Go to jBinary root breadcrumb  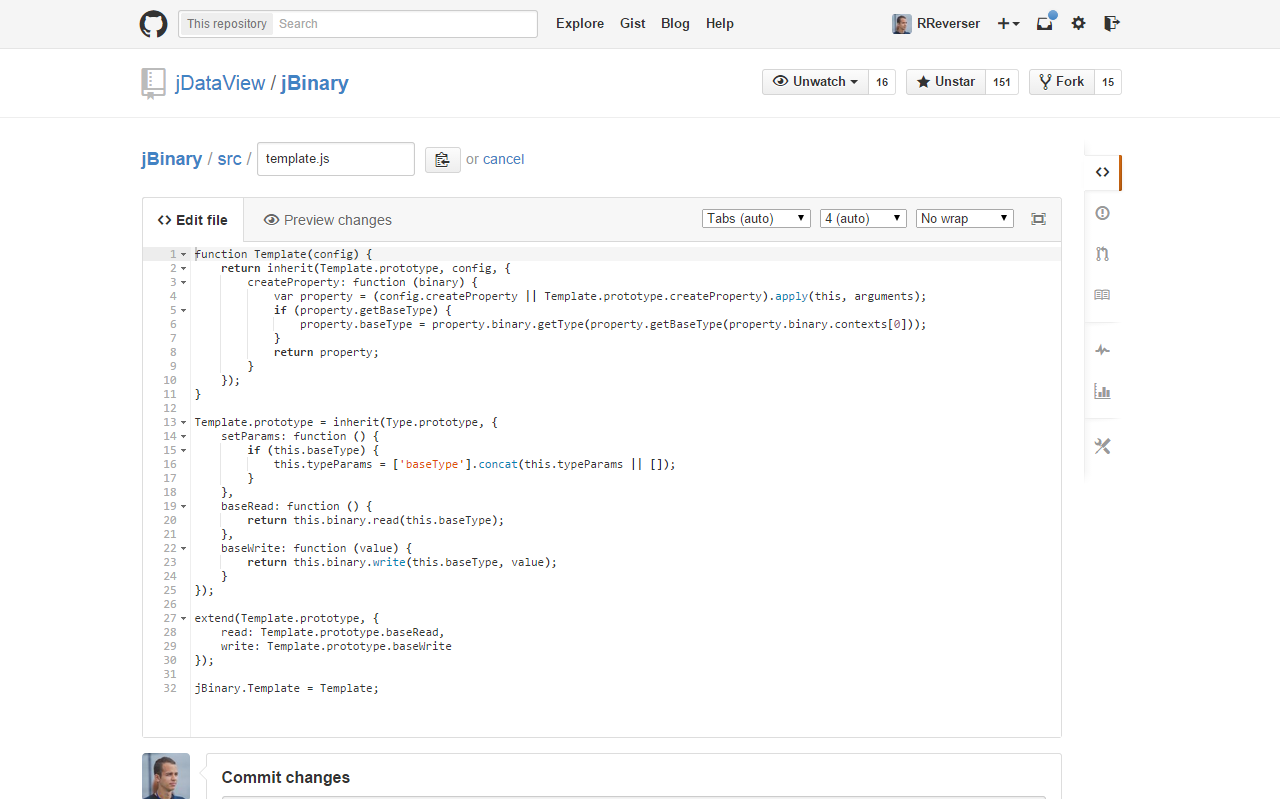[x=172, y=159]
